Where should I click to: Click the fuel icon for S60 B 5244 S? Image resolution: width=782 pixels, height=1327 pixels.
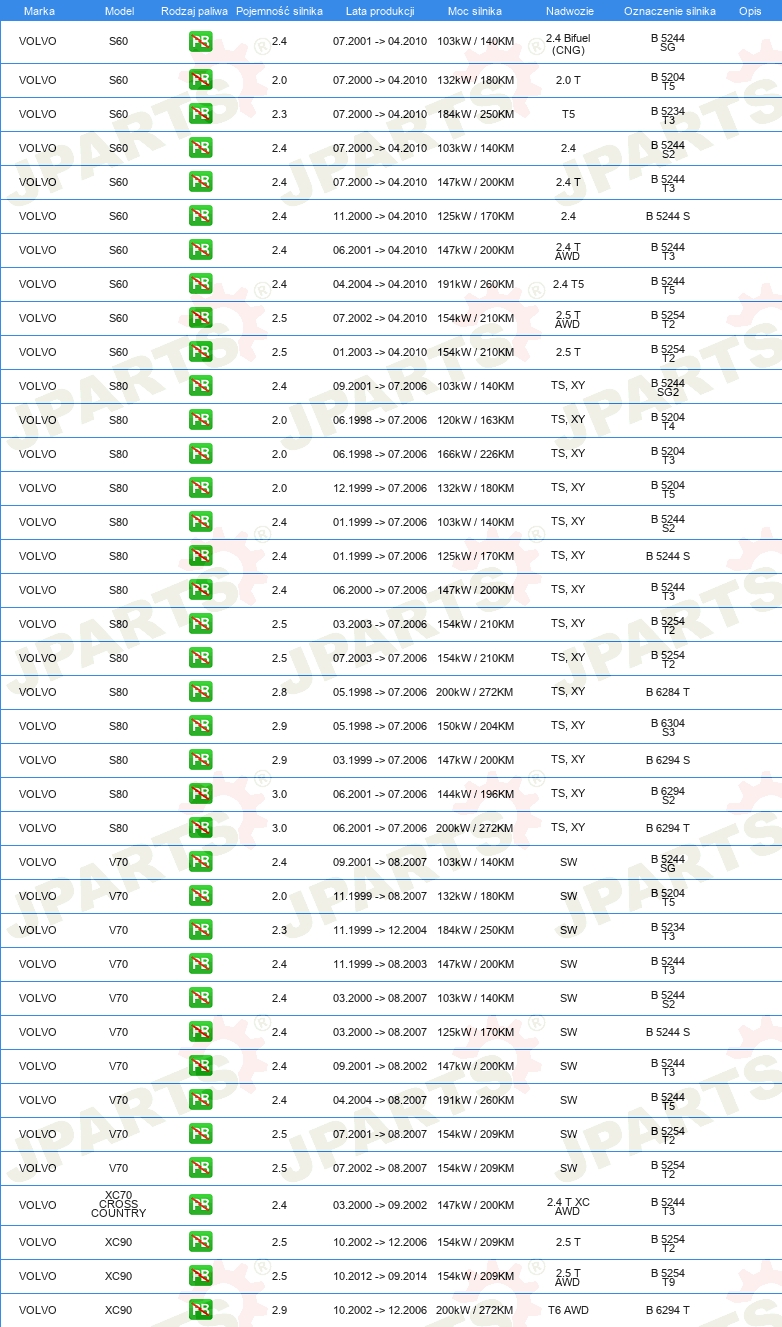point(200,216)
